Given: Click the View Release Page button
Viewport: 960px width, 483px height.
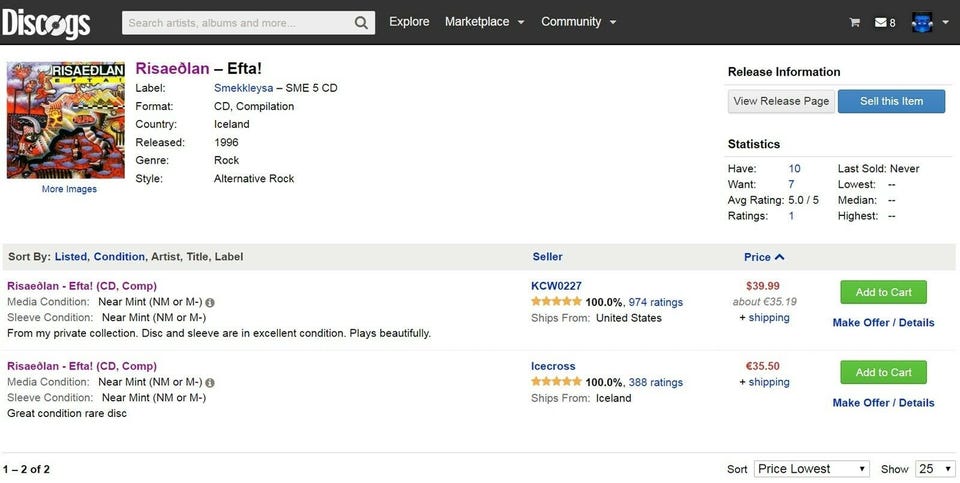Looking at the screenshot, I should click(780, 101).
